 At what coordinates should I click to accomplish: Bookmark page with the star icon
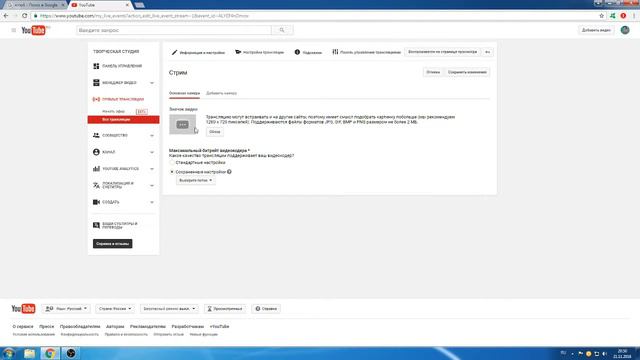[602, 16]
